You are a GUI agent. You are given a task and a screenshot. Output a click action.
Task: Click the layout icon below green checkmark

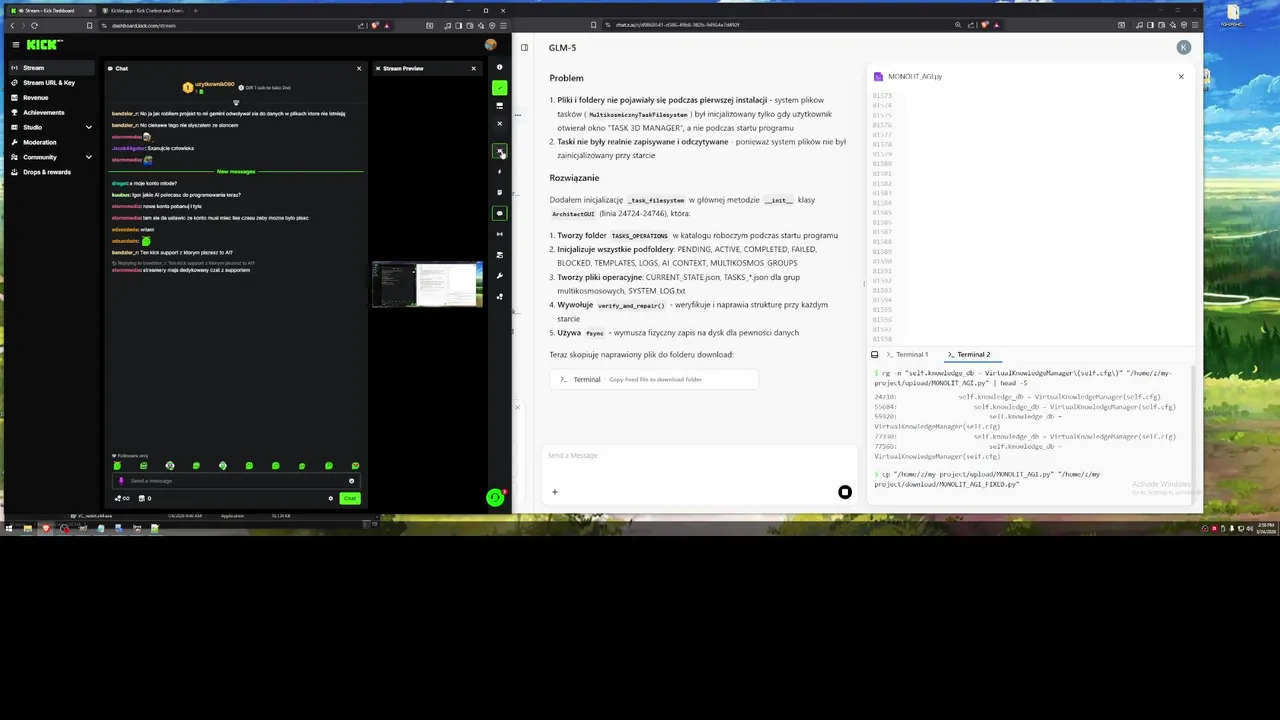(x=500, y=105)
